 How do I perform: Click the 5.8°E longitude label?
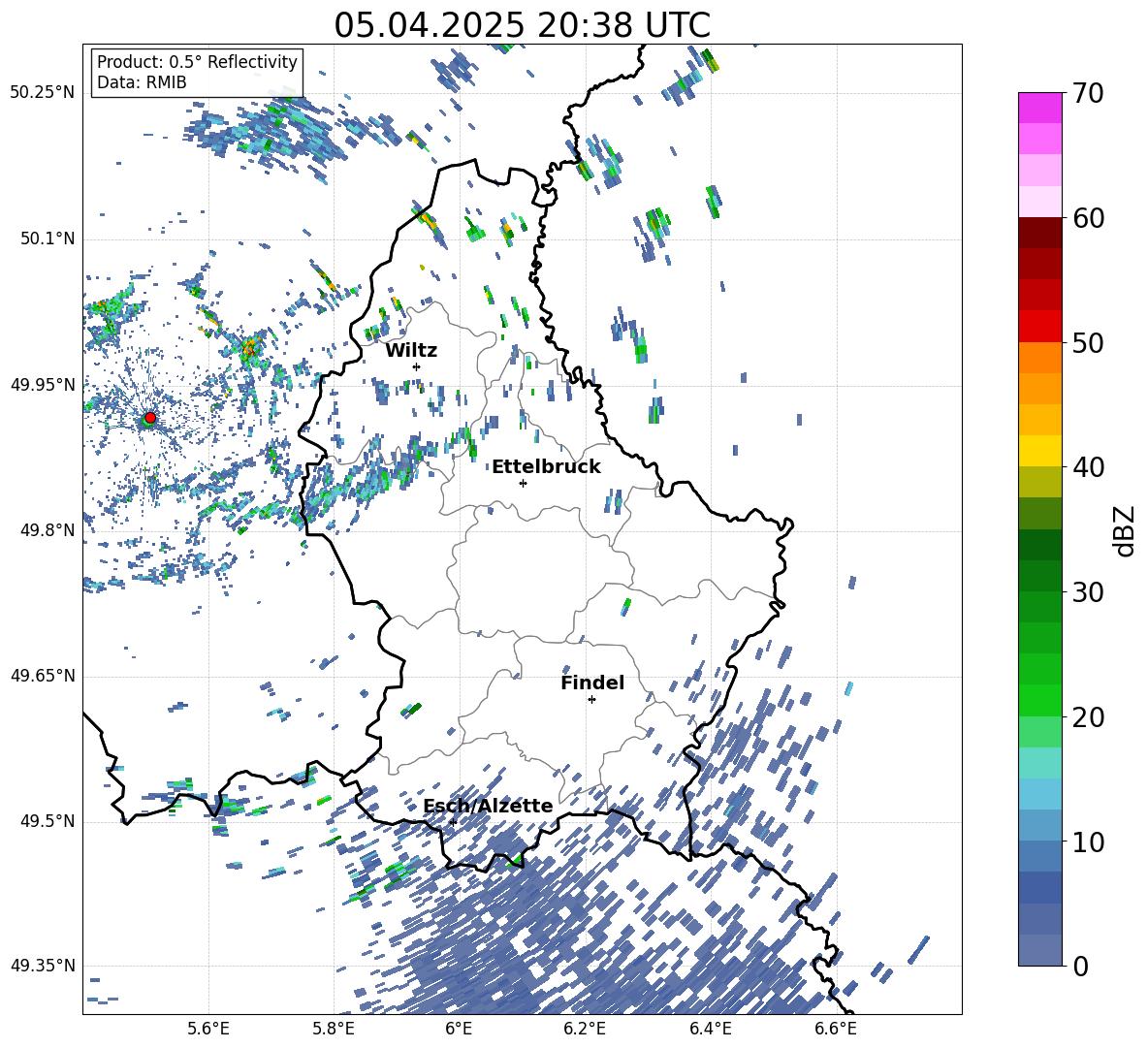[334, 1029]
